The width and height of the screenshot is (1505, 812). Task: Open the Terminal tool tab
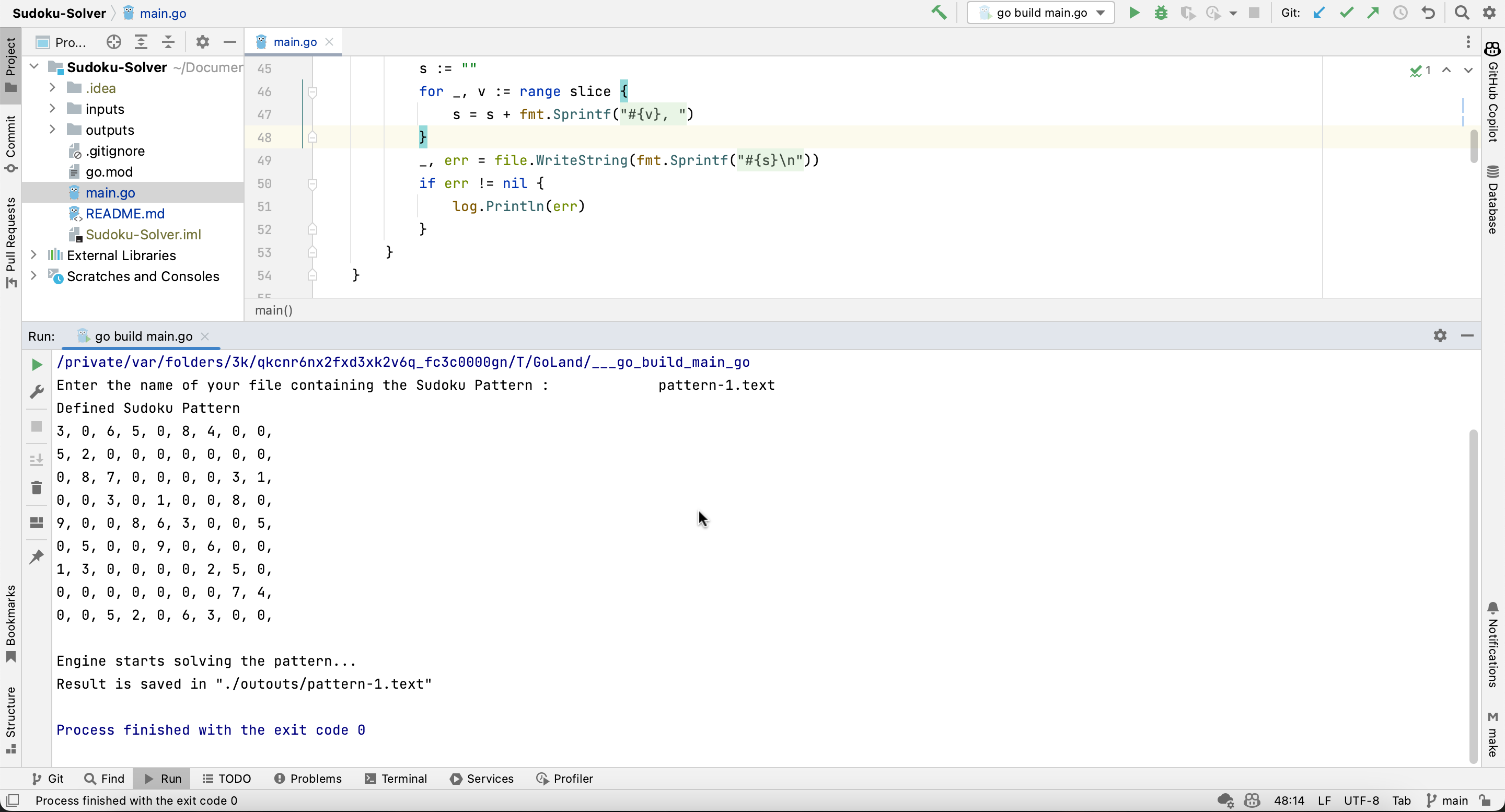(x=396, y=779)
